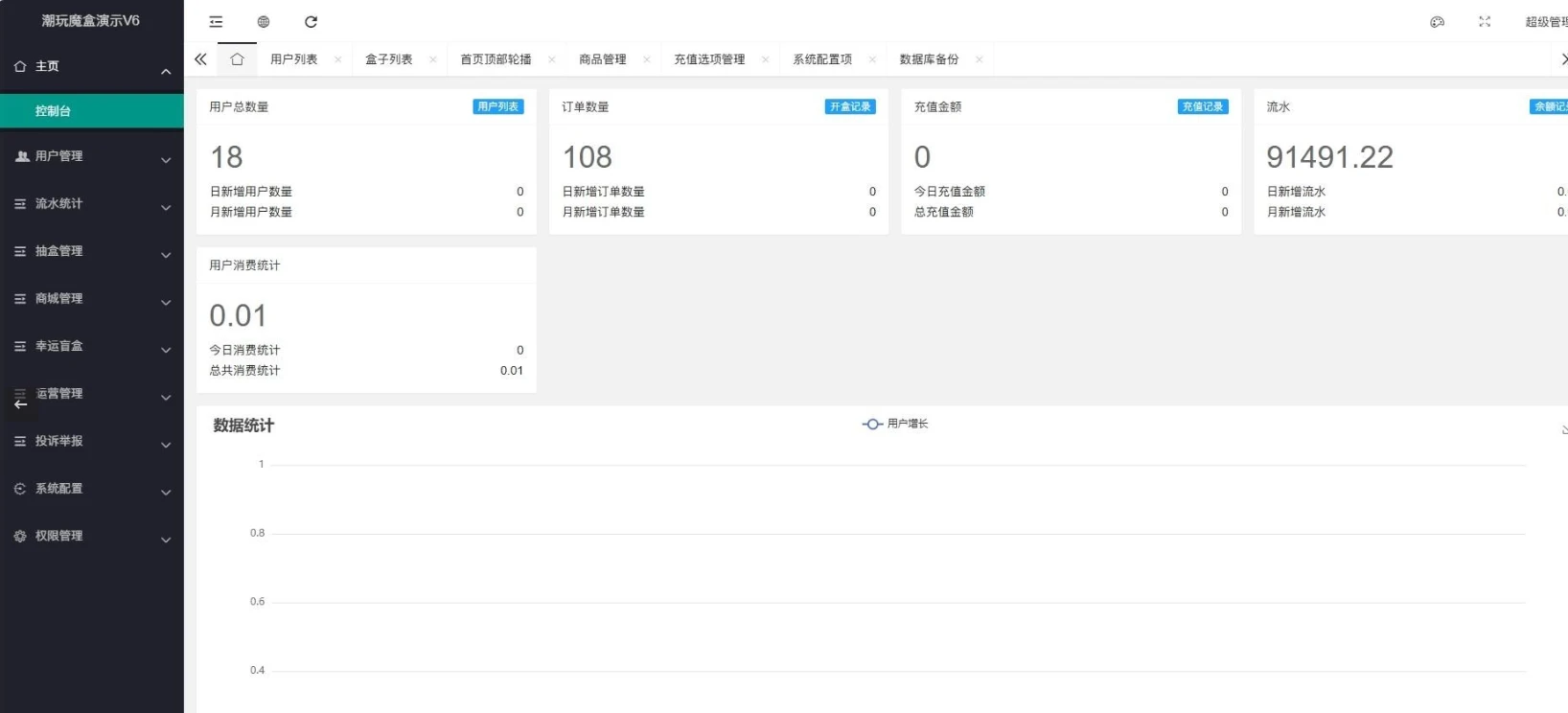Open the 充值记录 badge on recharge card
Viewport: 1568px width, 713px height.
(1203, 106)
